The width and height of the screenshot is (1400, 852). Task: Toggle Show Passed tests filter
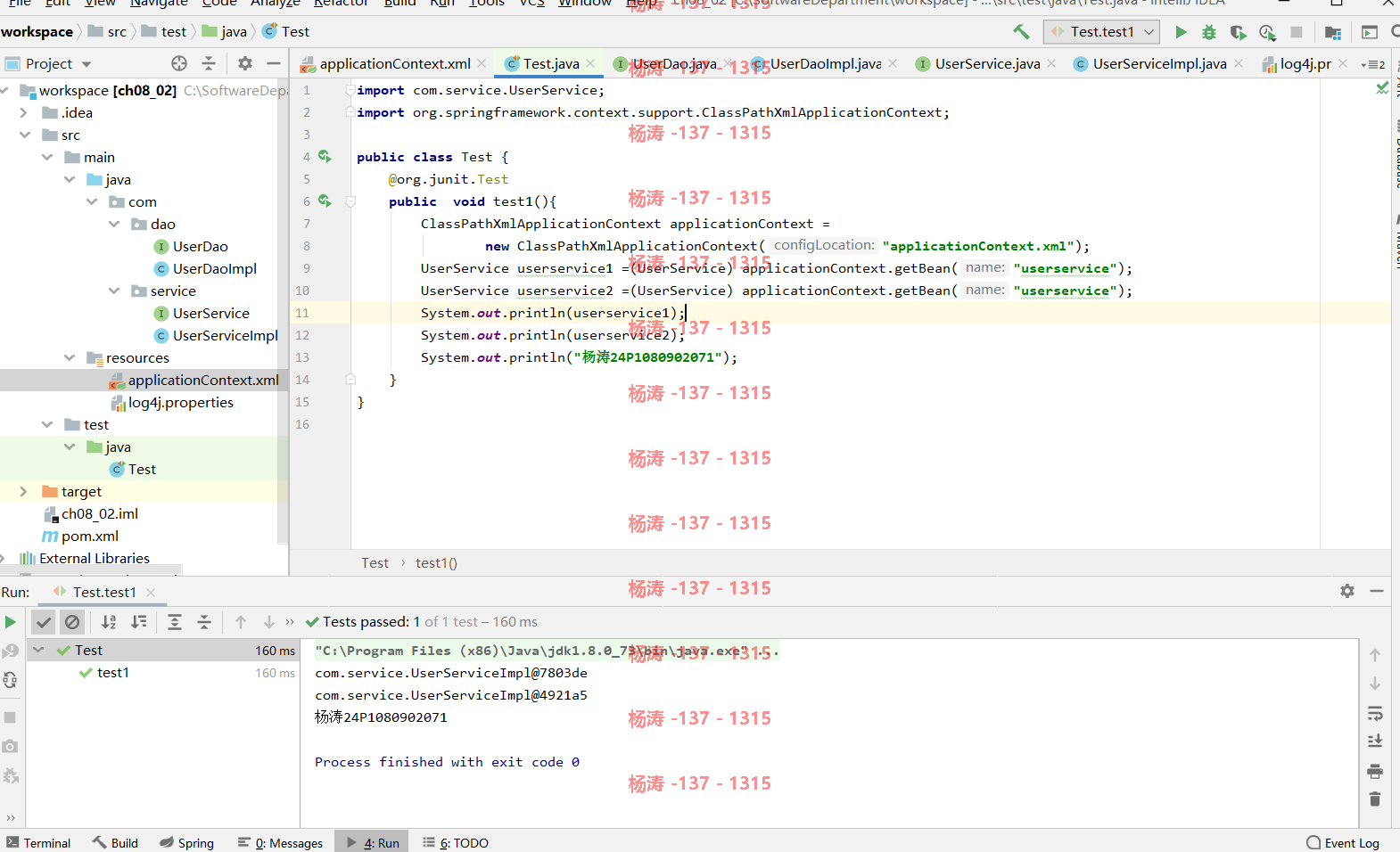point(44,622)
